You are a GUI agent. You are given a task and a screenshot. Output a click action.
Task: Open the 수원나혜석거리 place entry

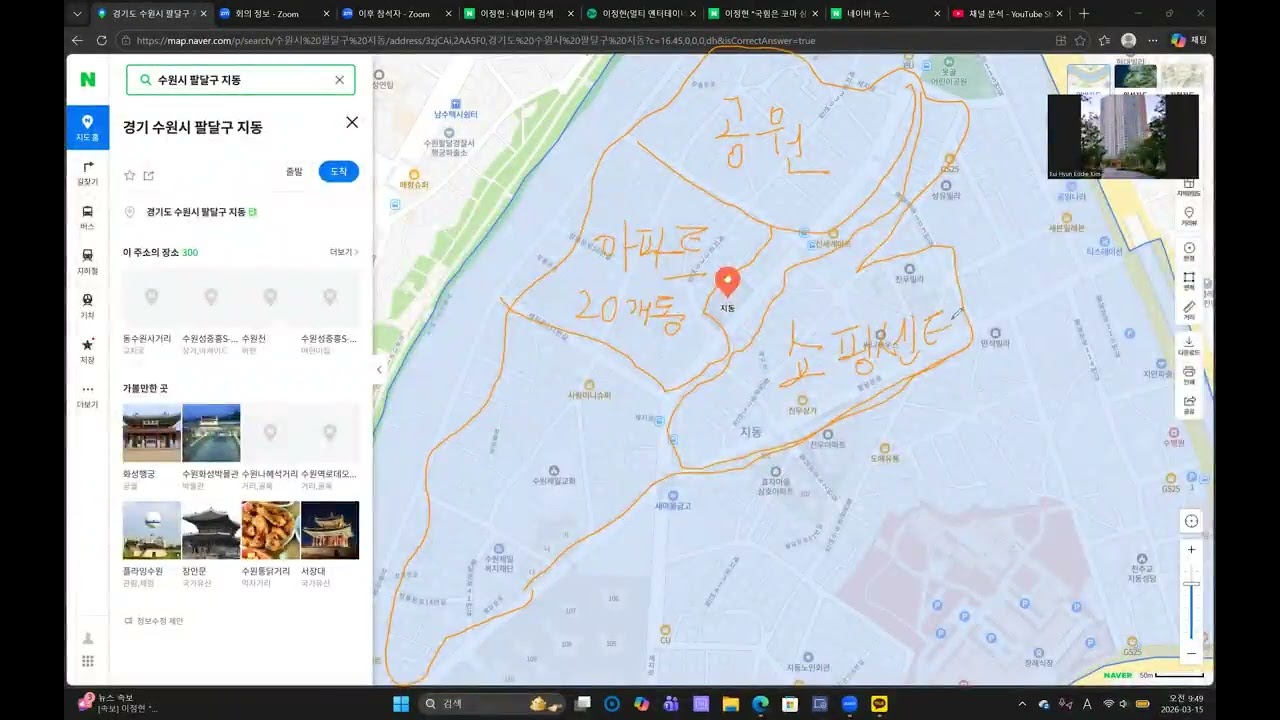[x=270, y=447]
